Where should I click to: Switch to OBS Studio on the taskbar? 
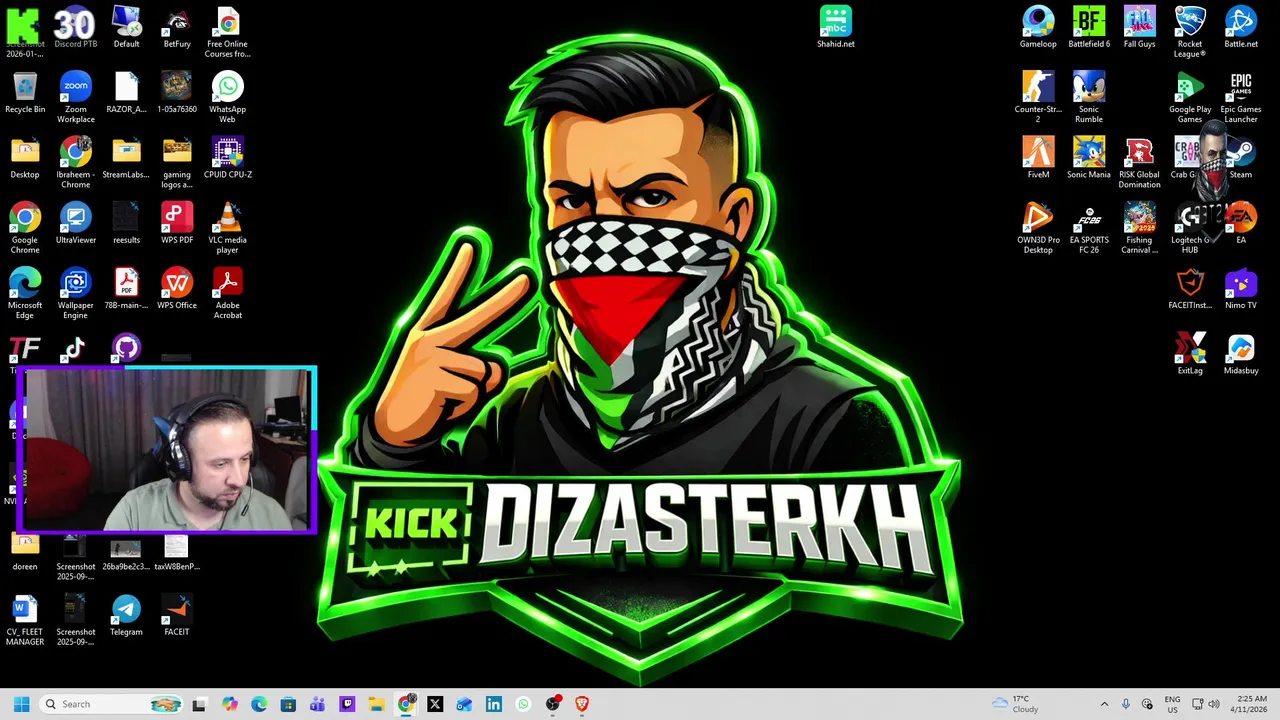point(553,704)
